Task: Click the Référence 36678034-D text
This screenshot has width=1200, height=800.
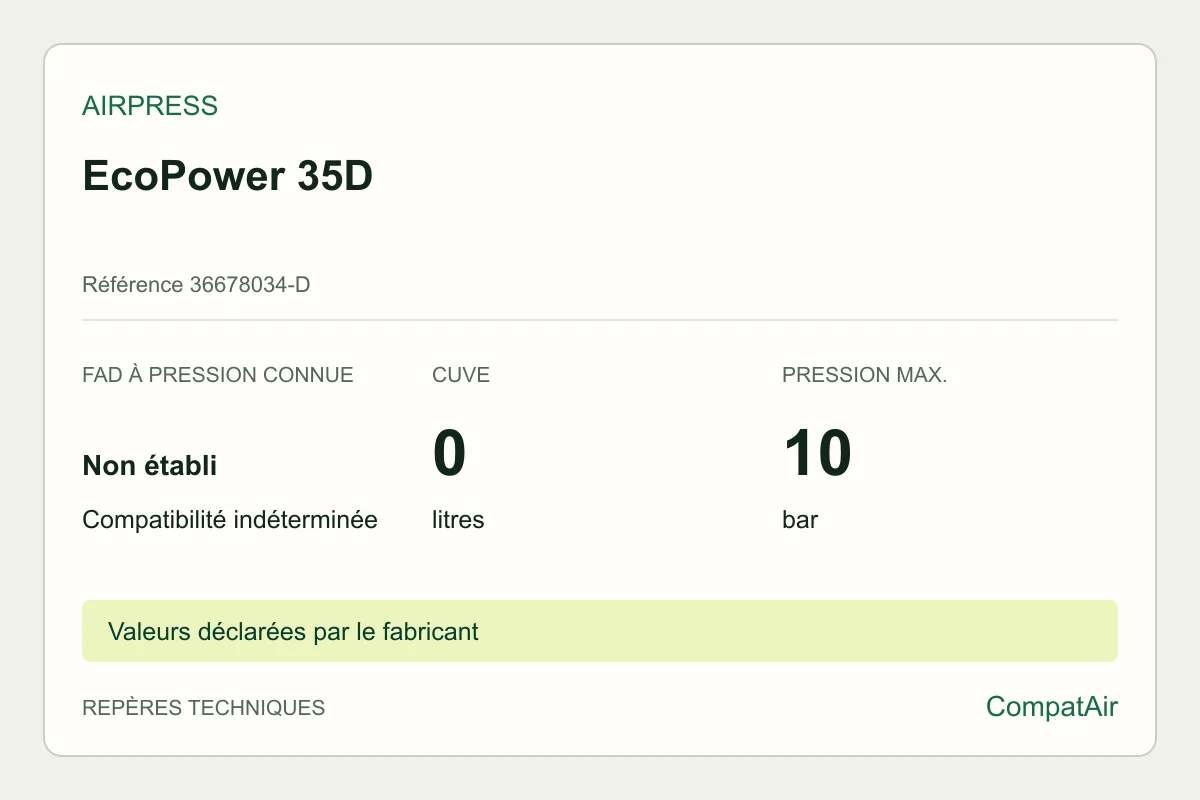Action: [x=196, y=285]
